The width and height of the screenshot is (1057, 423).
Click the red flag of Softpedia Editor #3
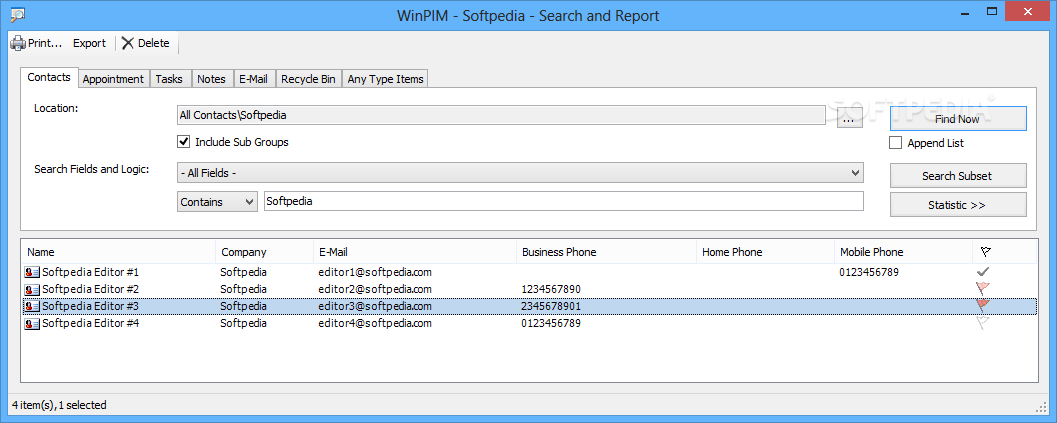point(984,306)
